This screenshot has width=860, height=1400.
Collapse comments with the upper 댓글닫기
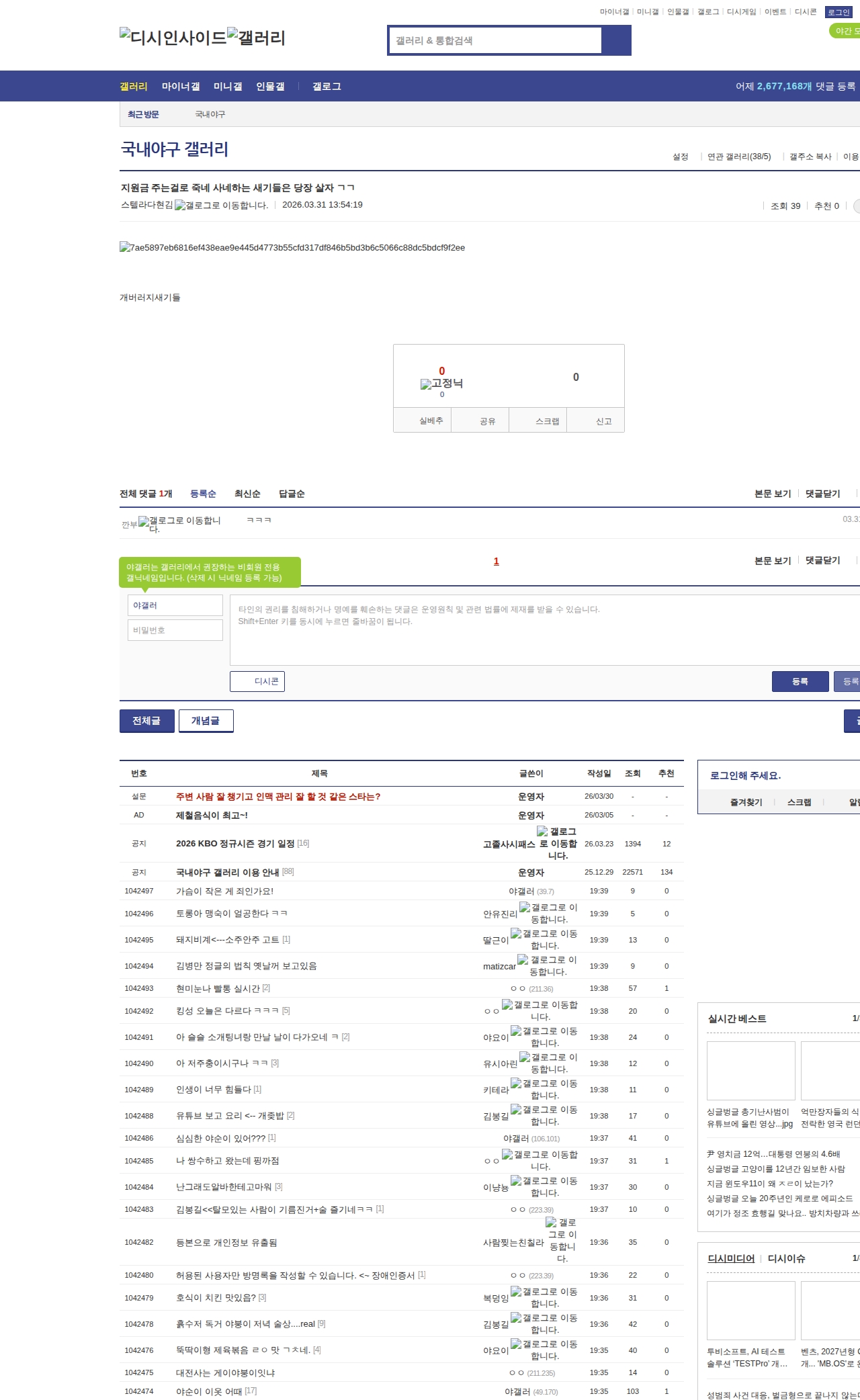pos(822,494)
